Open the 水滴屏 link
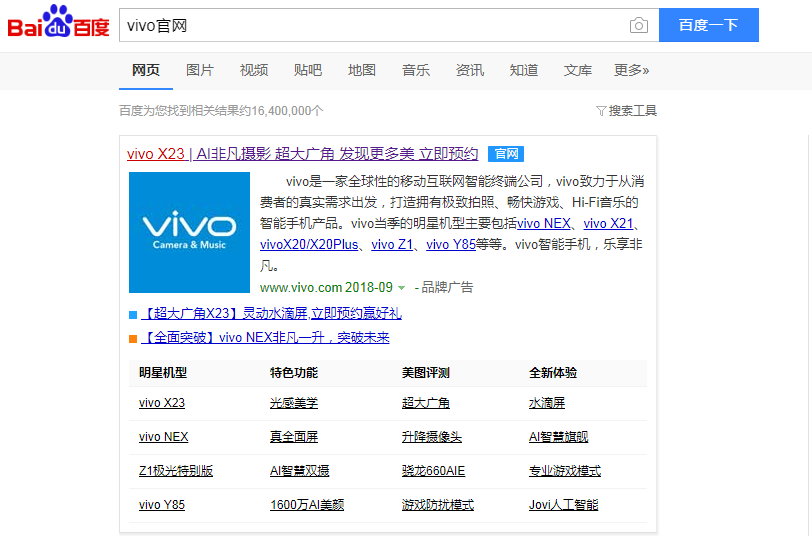Image resolution: width=812 pixels, height=536 pixels. (547, 403)
